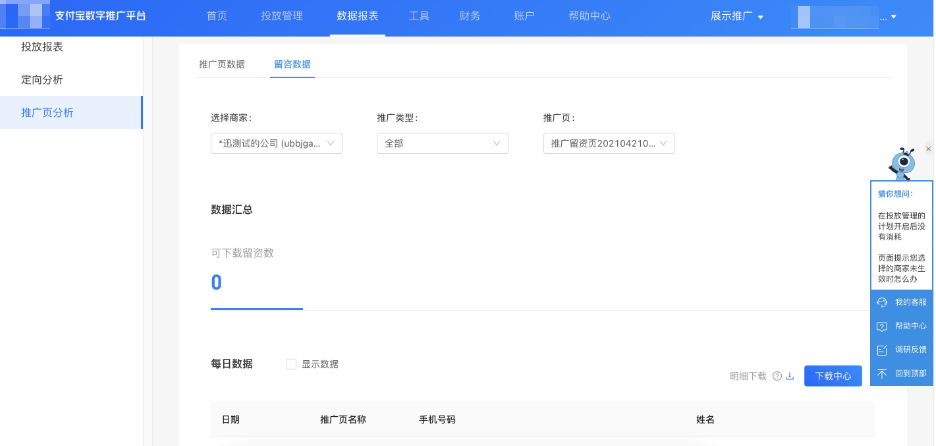
Task: Open the 首页 navigation item
Action: 217,16
